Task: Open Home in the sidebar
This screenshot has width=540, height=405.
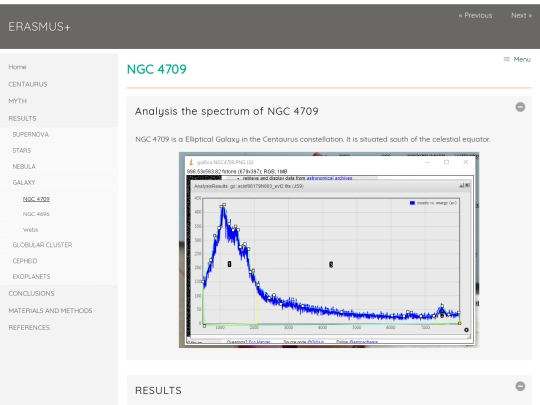Action: pos(17,67)
